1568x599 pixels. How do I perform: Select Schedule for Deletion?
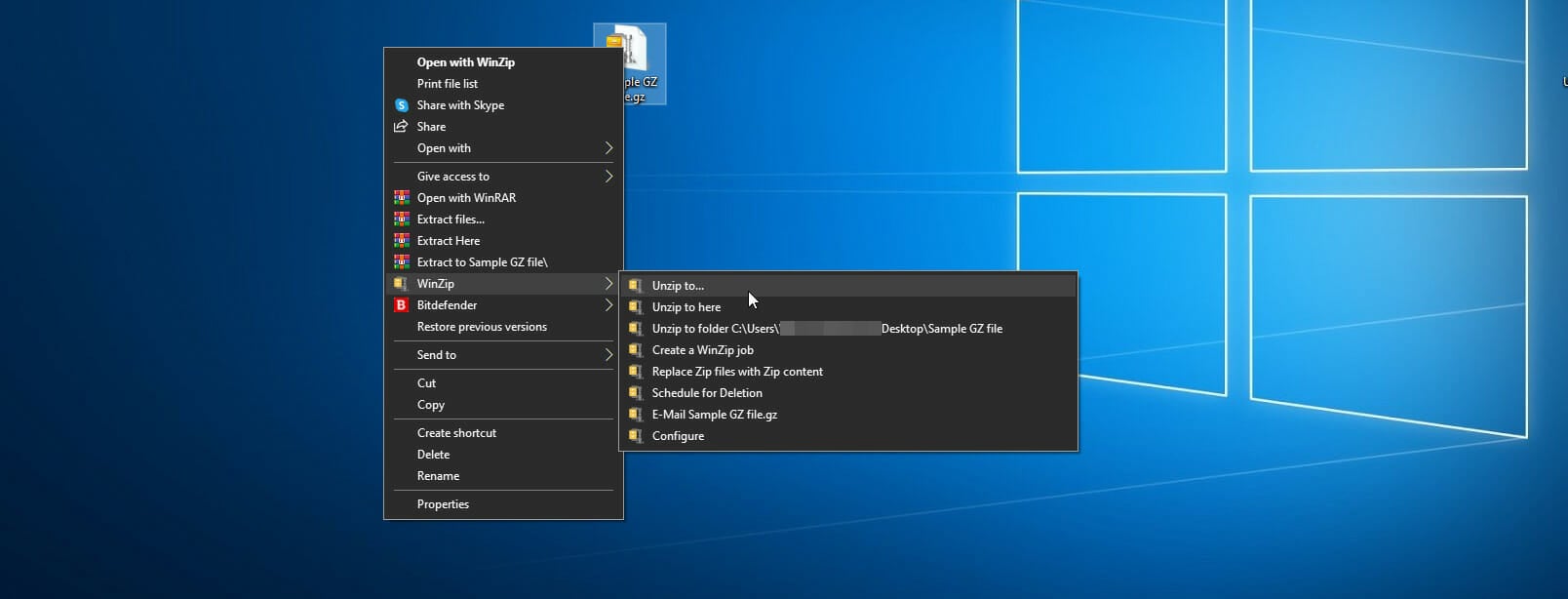(x=848, y=393)
